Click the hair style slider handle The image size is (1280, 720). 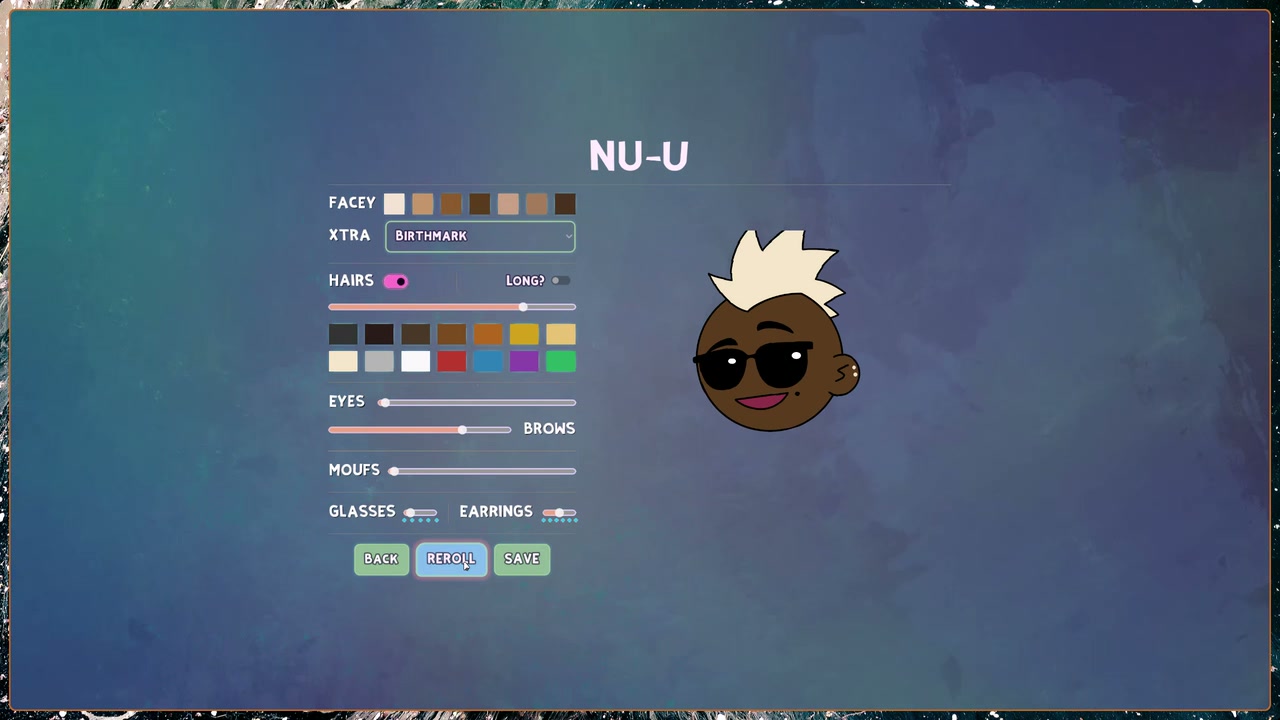[x=523, y=307]
